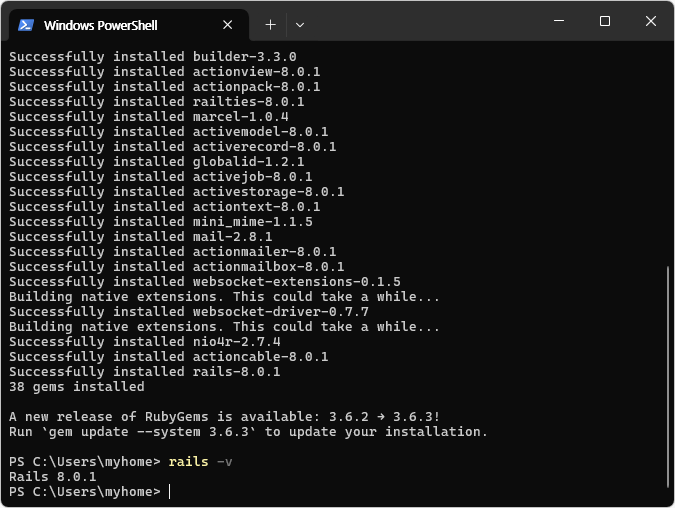Click the scrollbar track above the thumb

(x=668, y=150)
